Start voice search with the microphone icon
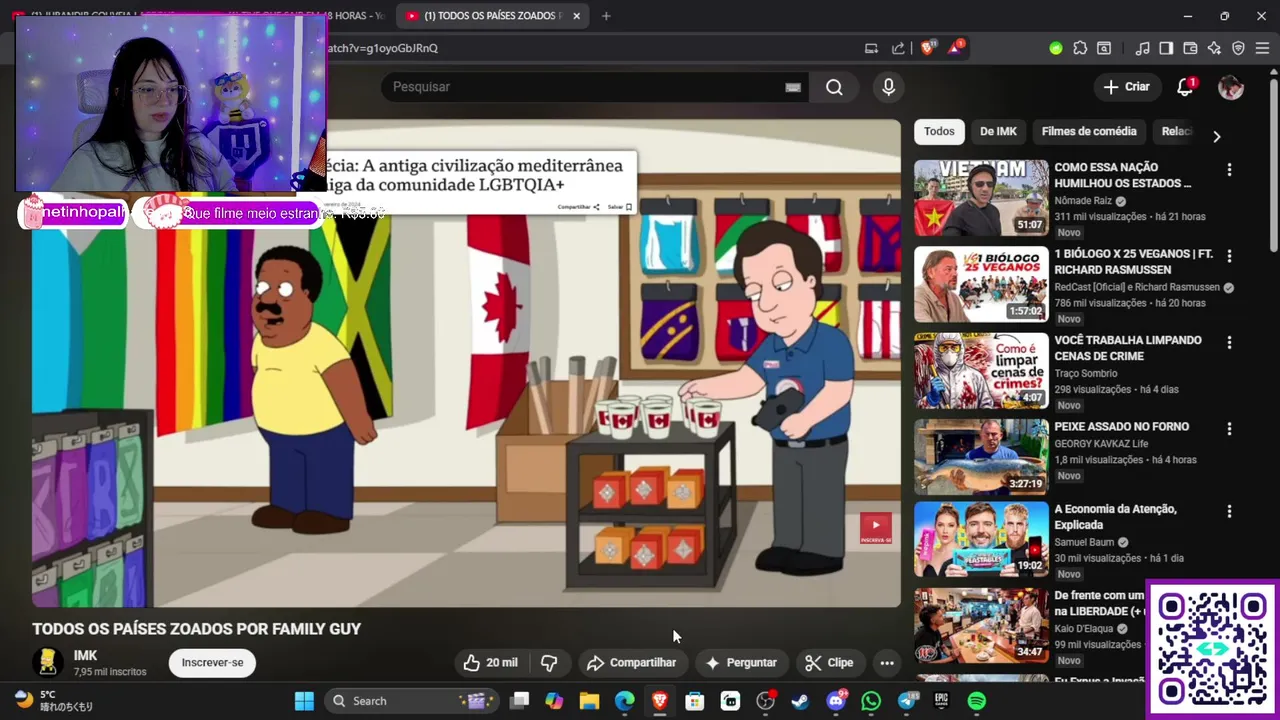 click(x=888, y=87)
